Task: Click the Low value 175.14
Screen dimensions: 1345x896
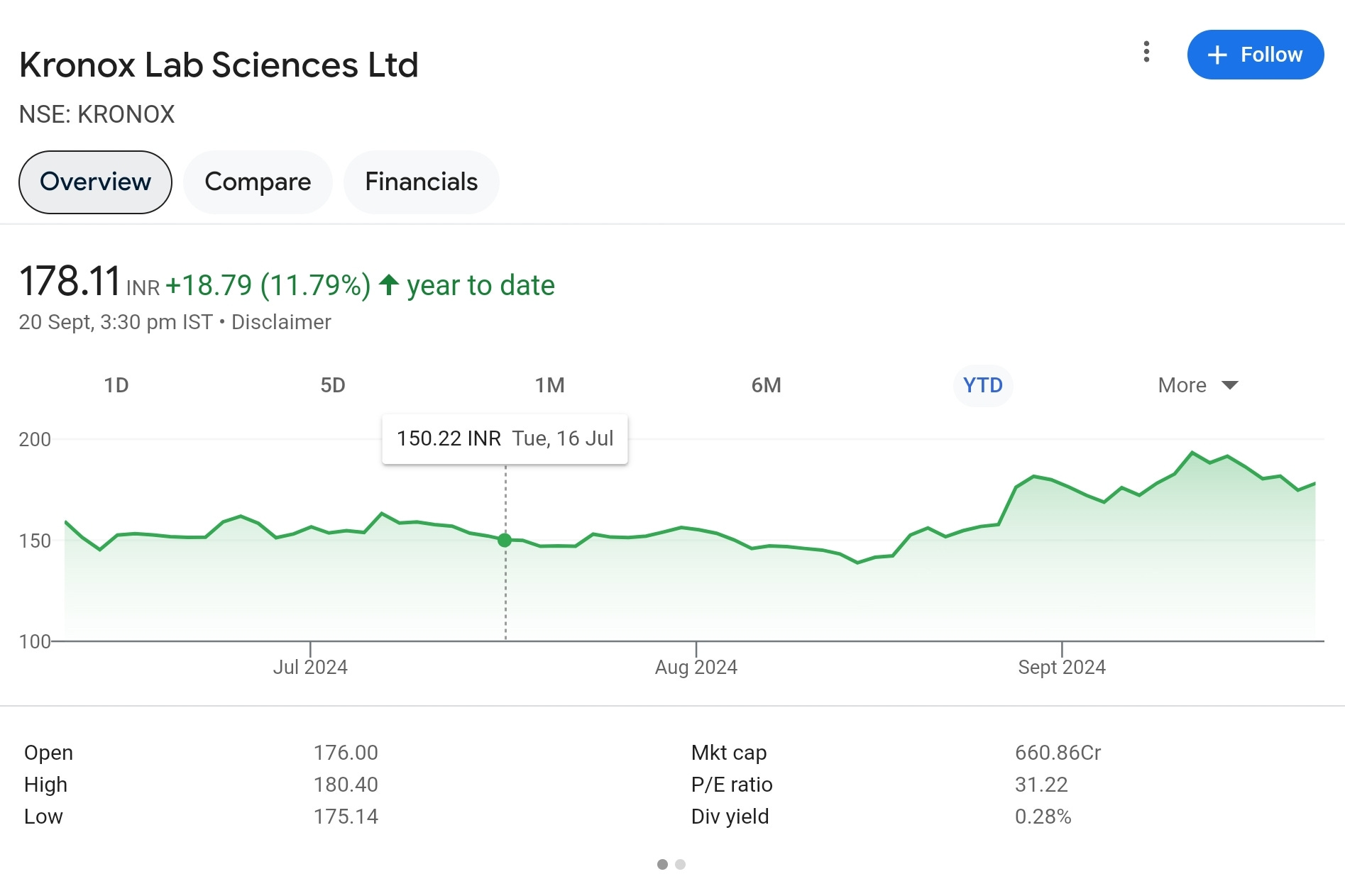Action: click(346, 817)
